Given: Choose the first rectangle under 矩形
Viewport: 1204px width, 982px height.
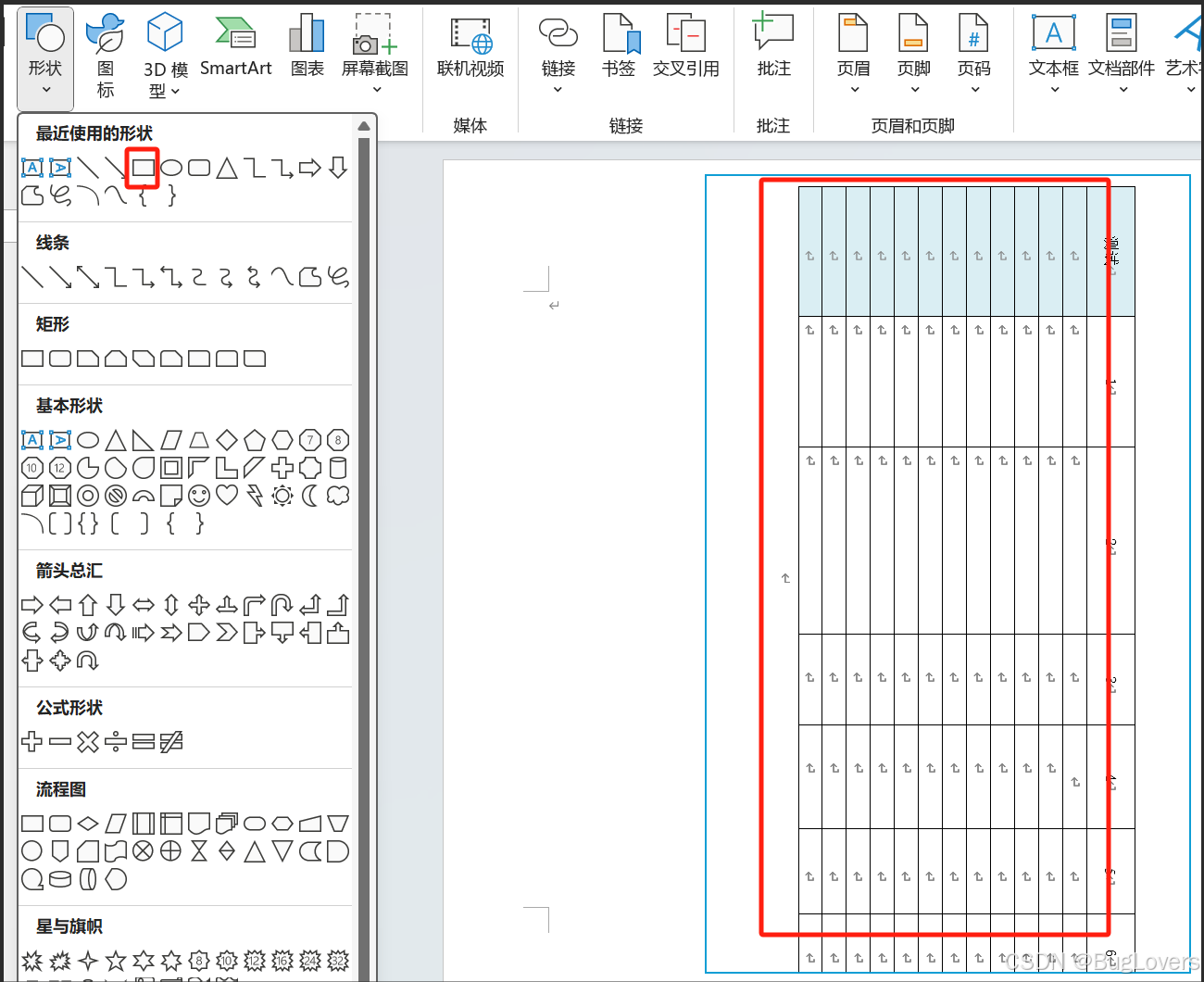Looking at the screenshot, I should pyautogui.click(x=32, y=359).
